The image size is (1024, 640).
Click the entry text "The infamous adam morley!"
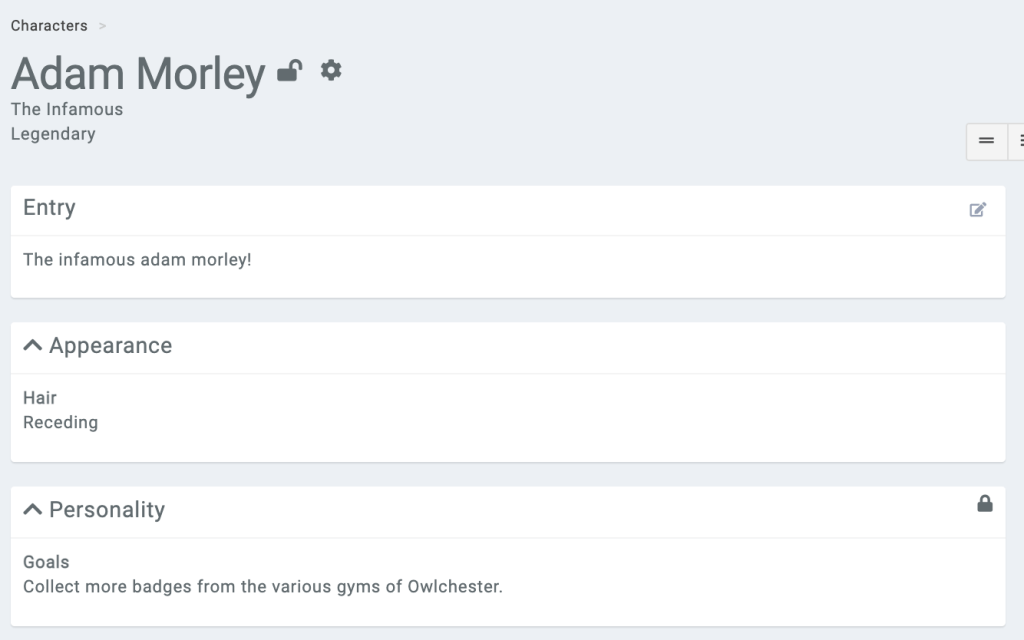[137, 259]
